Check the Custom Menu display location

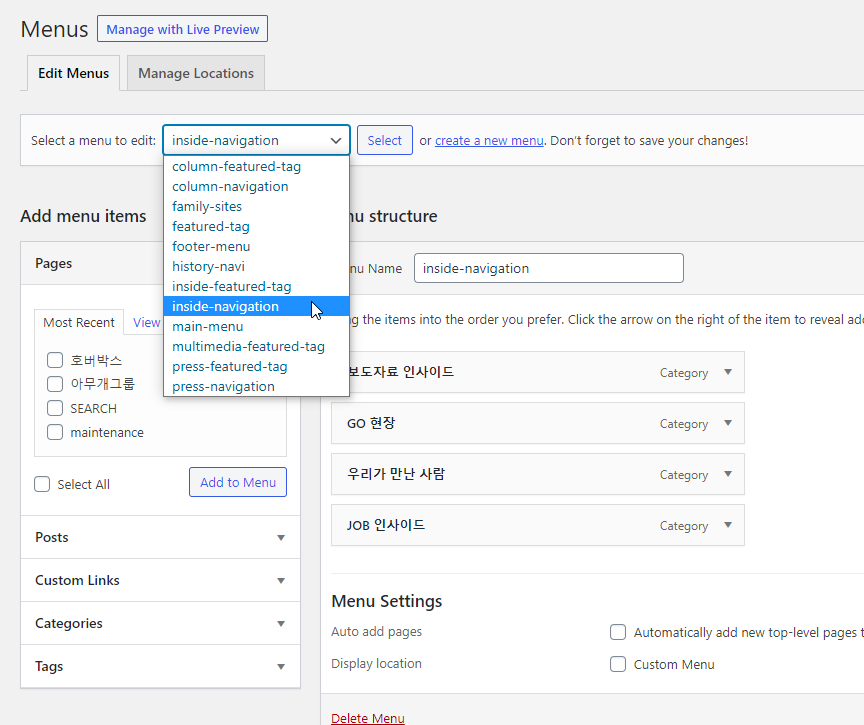[x=618, y=664]
